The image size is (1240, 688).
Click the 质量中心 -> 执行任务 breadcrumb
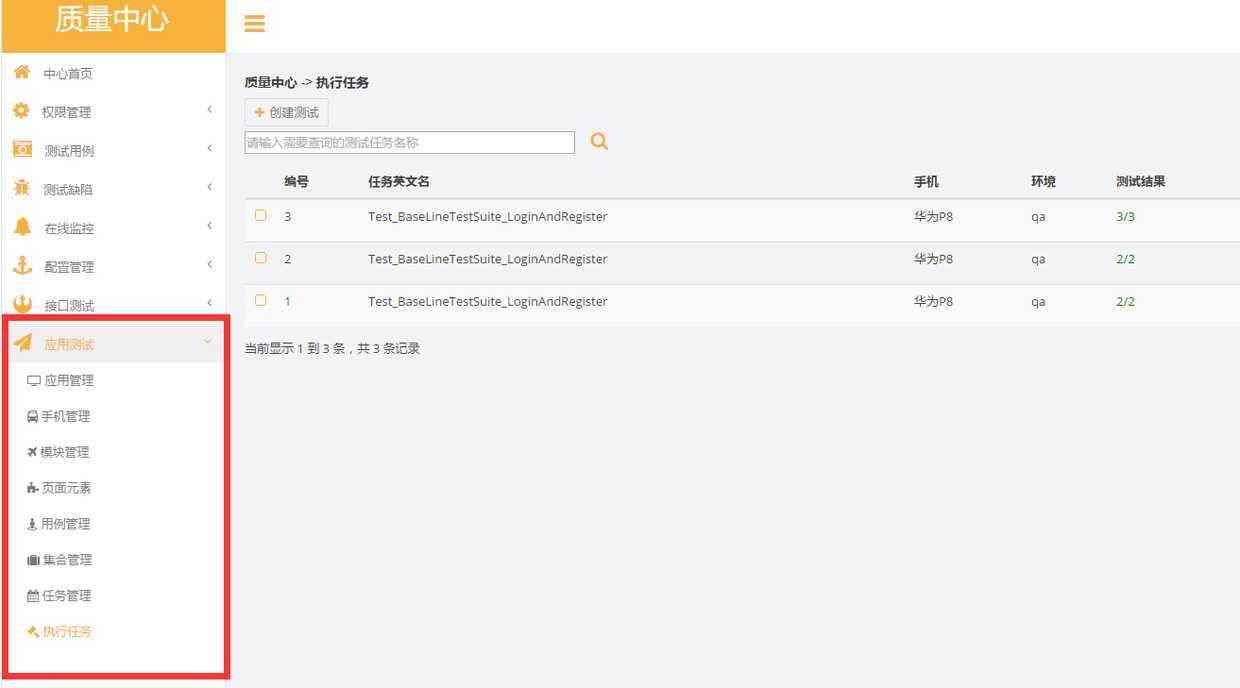click(307, 83)
